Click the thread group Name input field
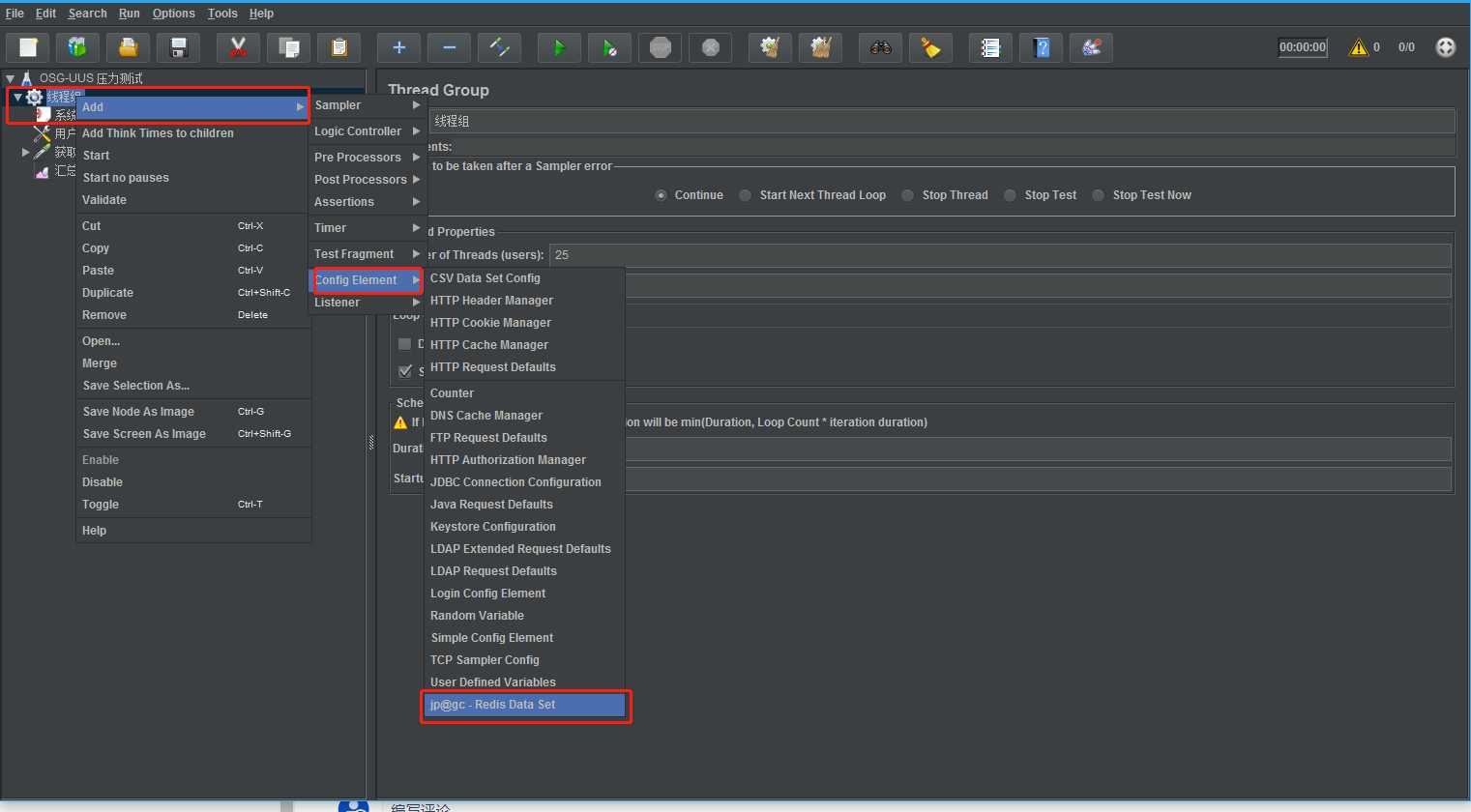Image resolution: width=1471 pixels, height=812 pixels. click(941, 121)
